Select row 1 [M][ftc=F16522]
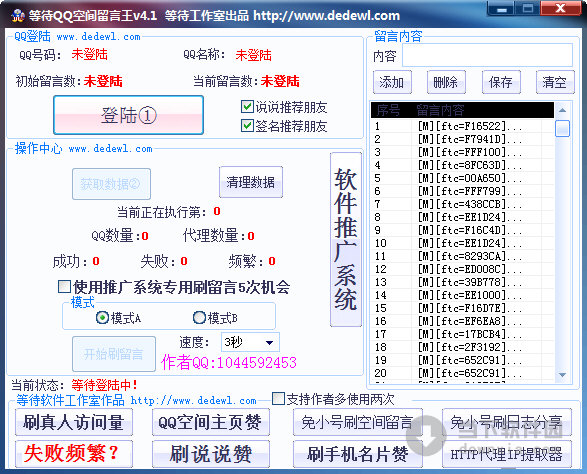The width and height of the screenshot is (587, 474). 462,126
